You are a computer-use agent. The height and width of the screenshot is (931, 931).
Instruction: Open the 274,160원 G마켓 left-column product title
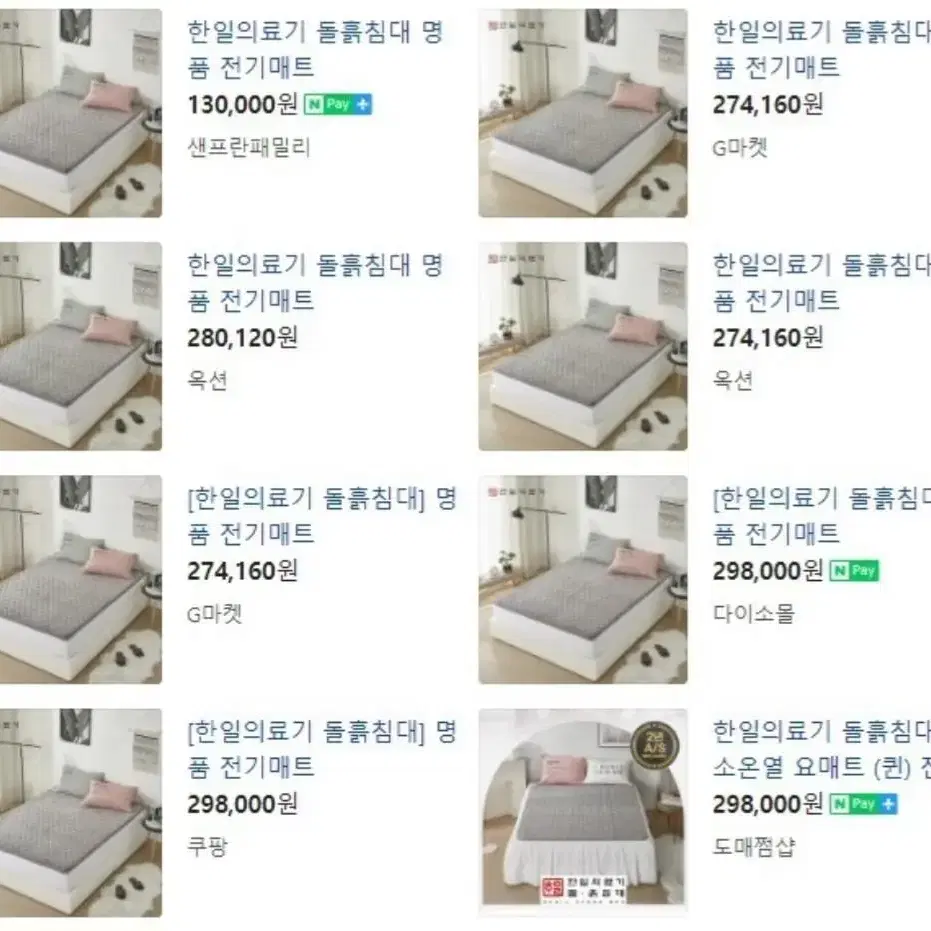pos(322,515)
